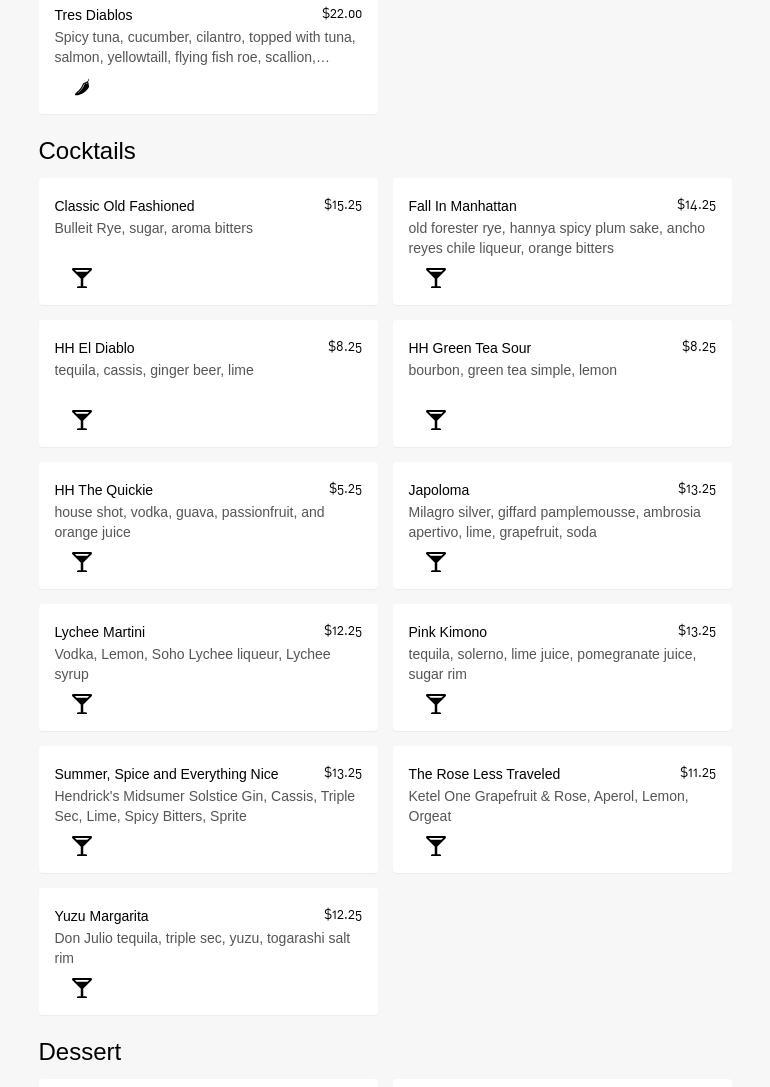The height and width of the screenshot is (1087, 770).
Task: Click the cocktail glass icon under Yuzu Margarita
Action: [x=82, y=988]
